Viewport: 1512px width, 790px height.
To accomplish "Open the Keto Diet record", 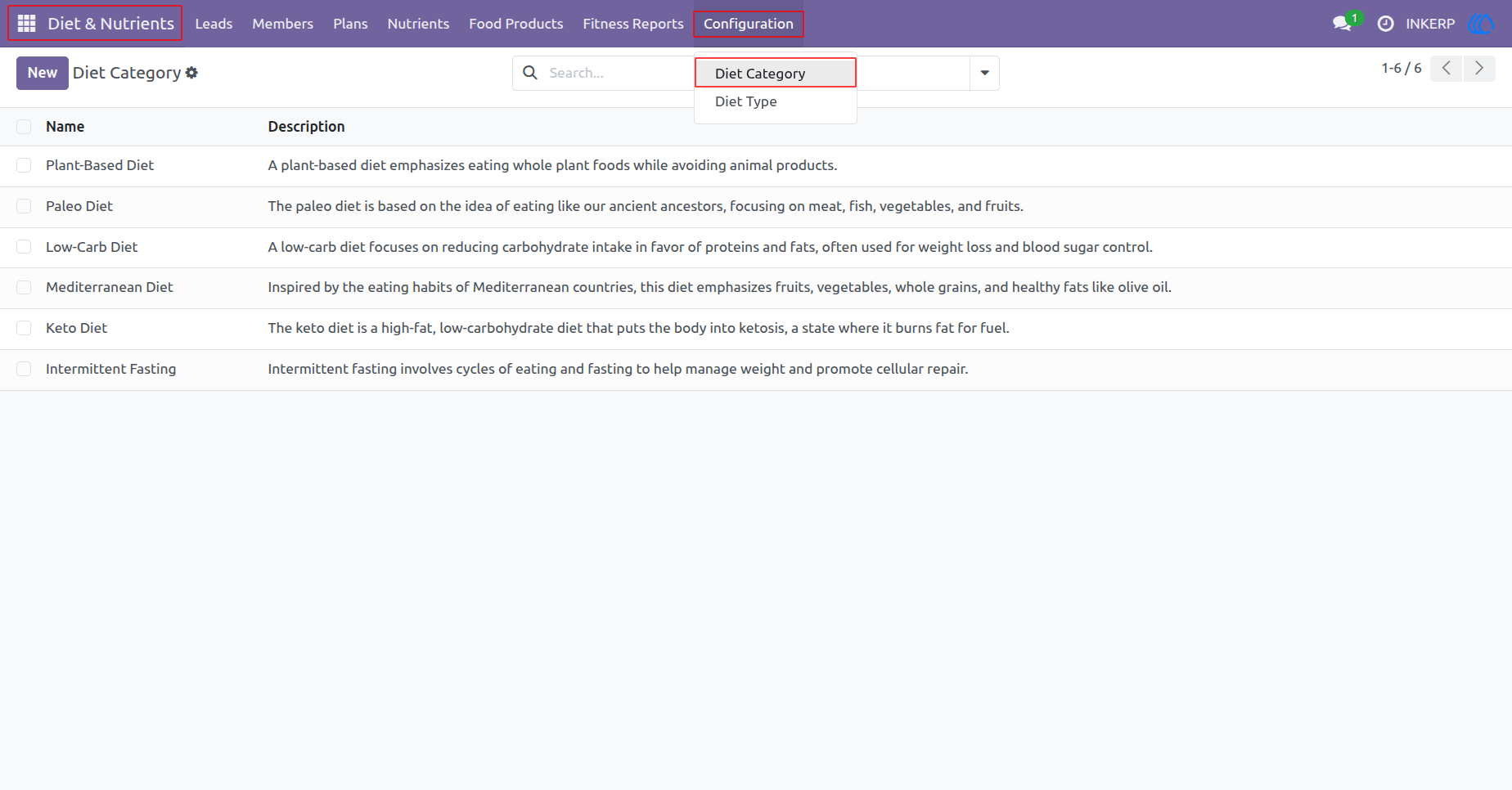I will coord(76,328).
